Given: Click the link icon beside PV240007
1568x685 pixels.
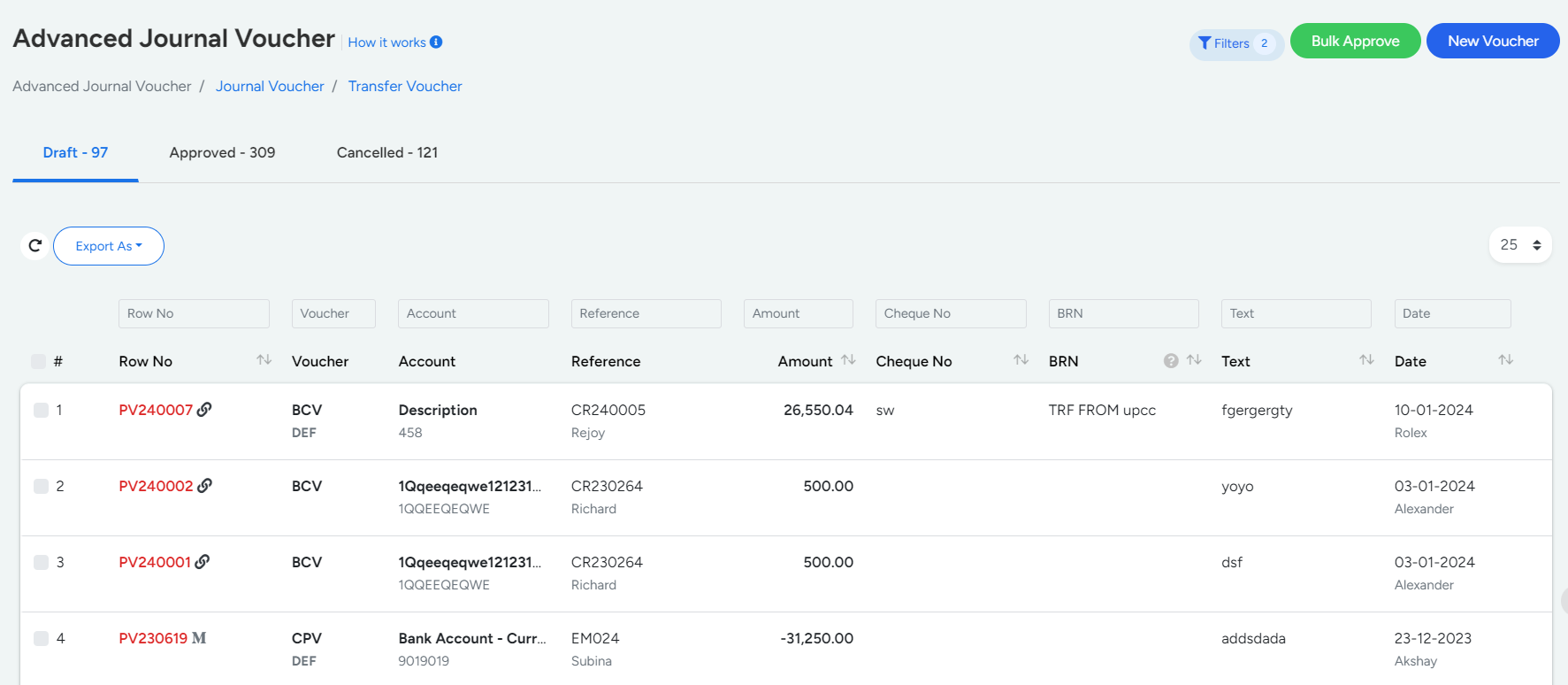Looking at the screenshot, I should pyautogui.click(x=204, y=409).
